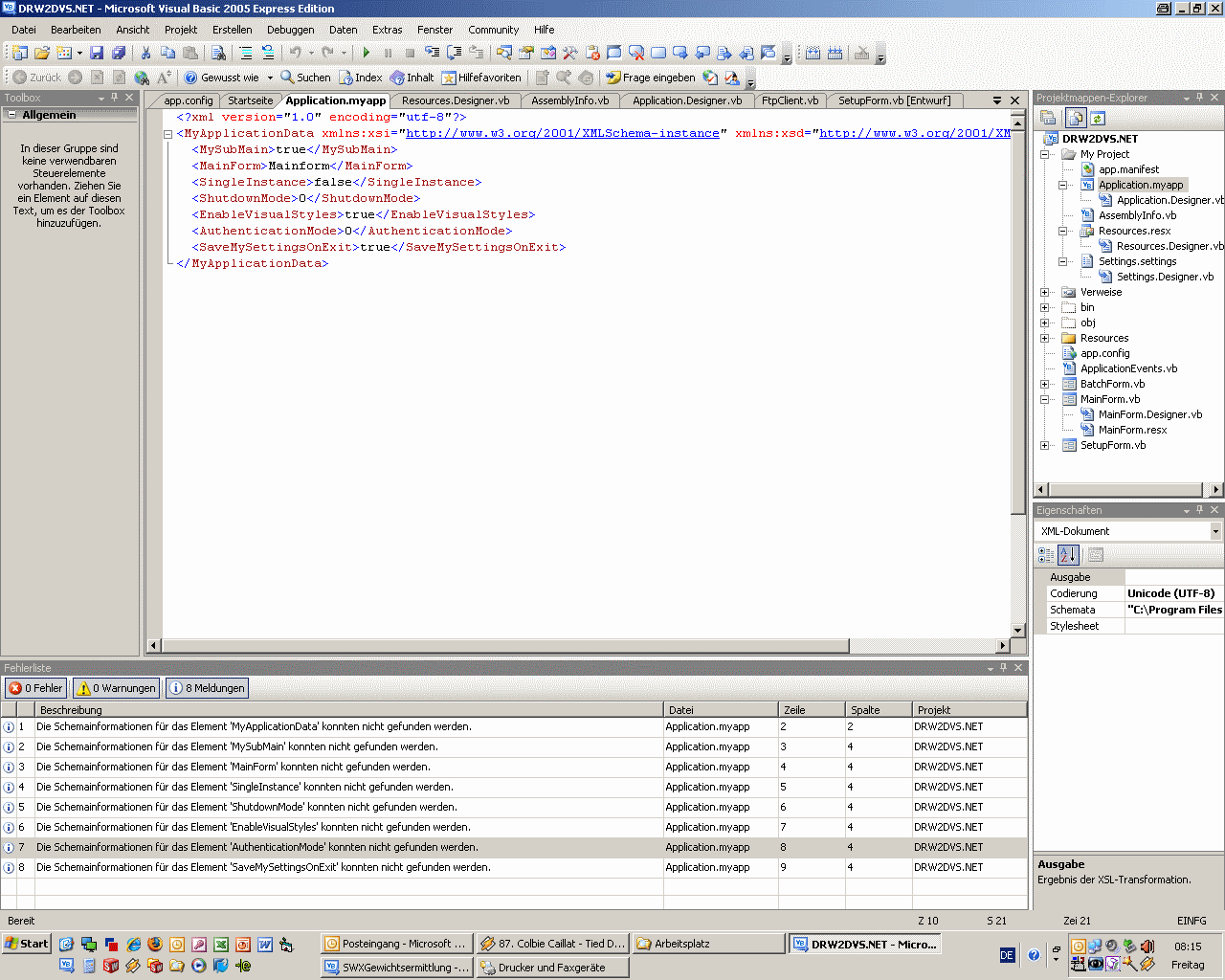The image size is (1225, 980).
Task: Sort properties alphabetically in Eigenschaften
Action: [x=1069, y=554]
